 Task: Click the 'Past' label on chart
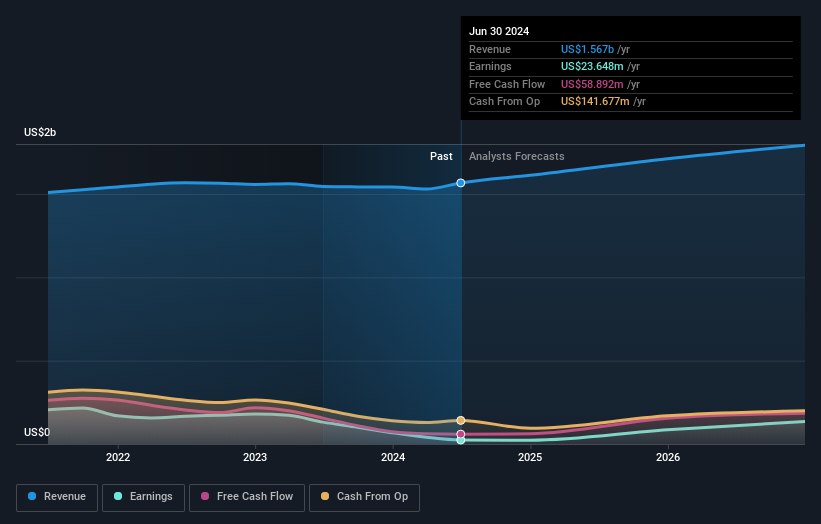coord(441,157)
